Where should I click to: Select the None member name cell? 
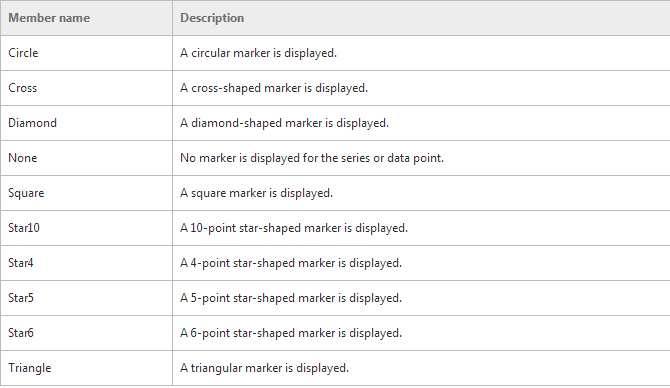[86, 158]
